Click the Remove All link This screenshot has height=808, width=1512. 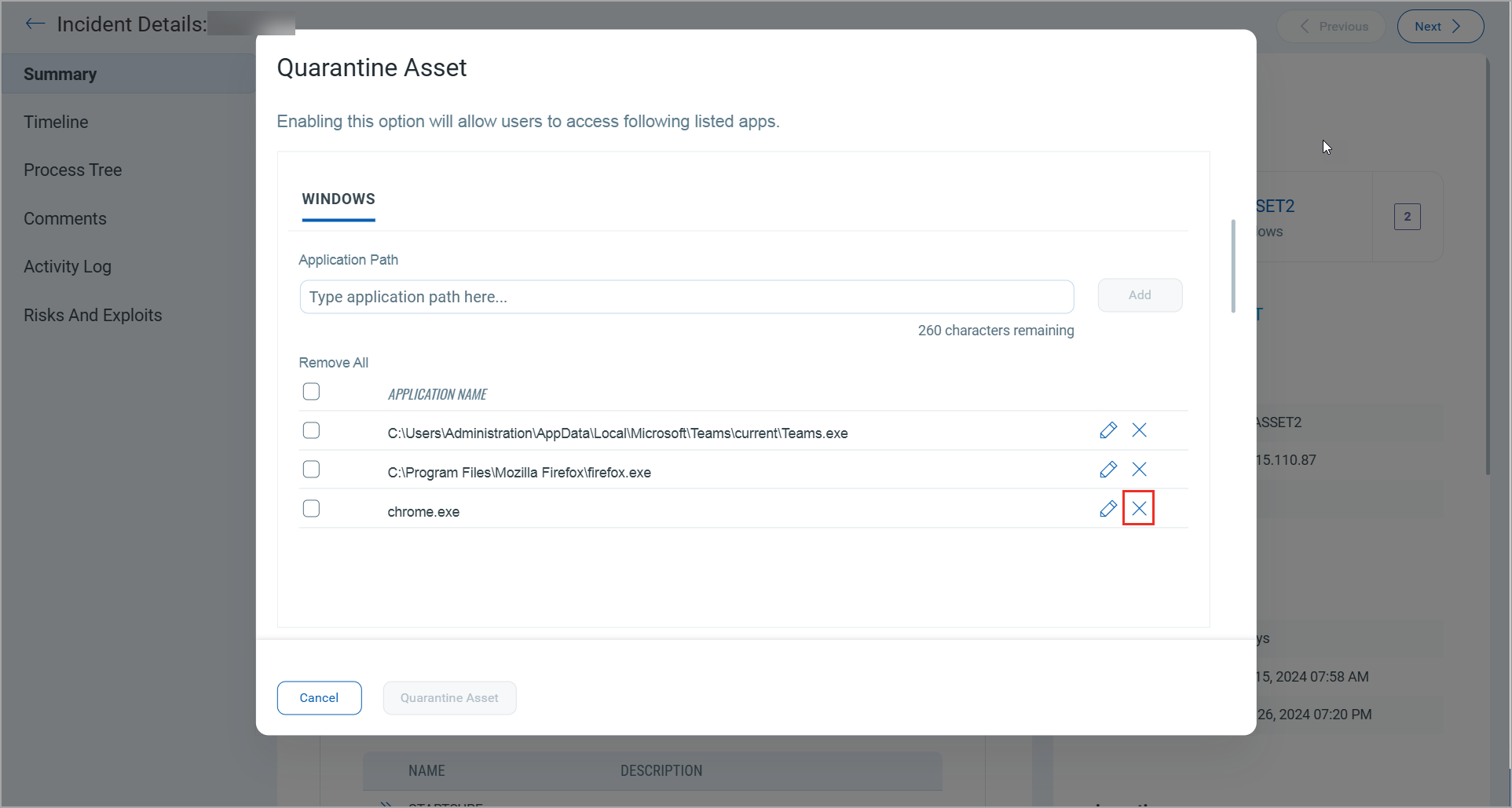tap(333, 362)
